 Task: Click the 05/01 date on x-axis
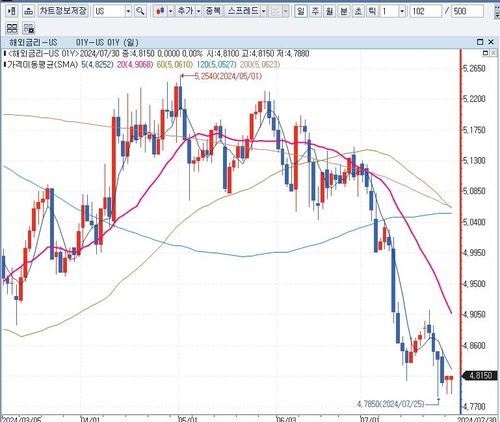[188, 419]
